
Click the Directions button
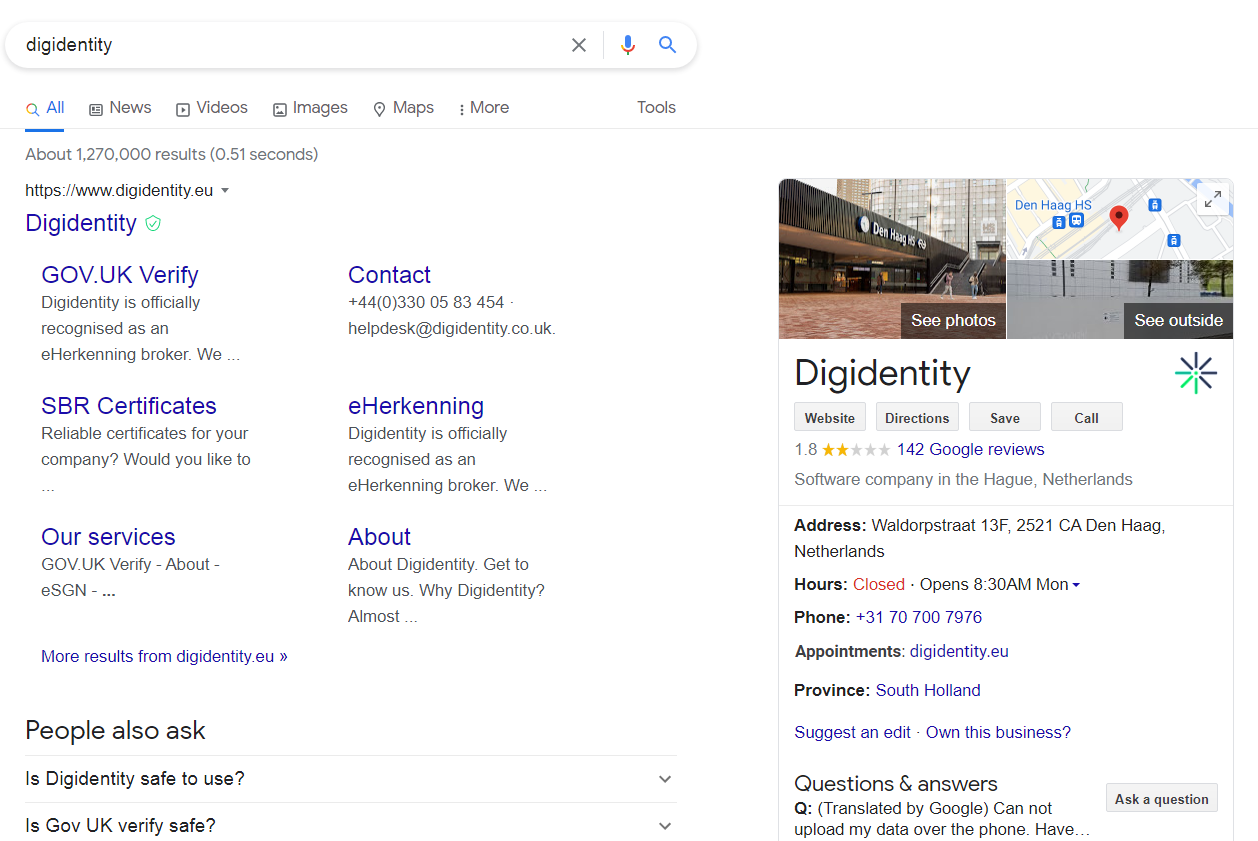[917, 417]
